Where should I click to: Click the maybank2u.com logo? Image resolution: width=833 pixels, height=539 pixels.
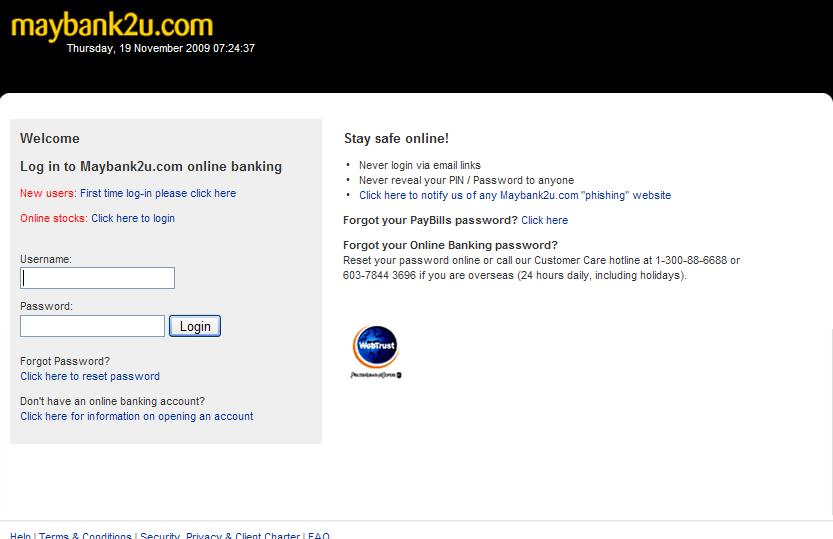point(112,26)
